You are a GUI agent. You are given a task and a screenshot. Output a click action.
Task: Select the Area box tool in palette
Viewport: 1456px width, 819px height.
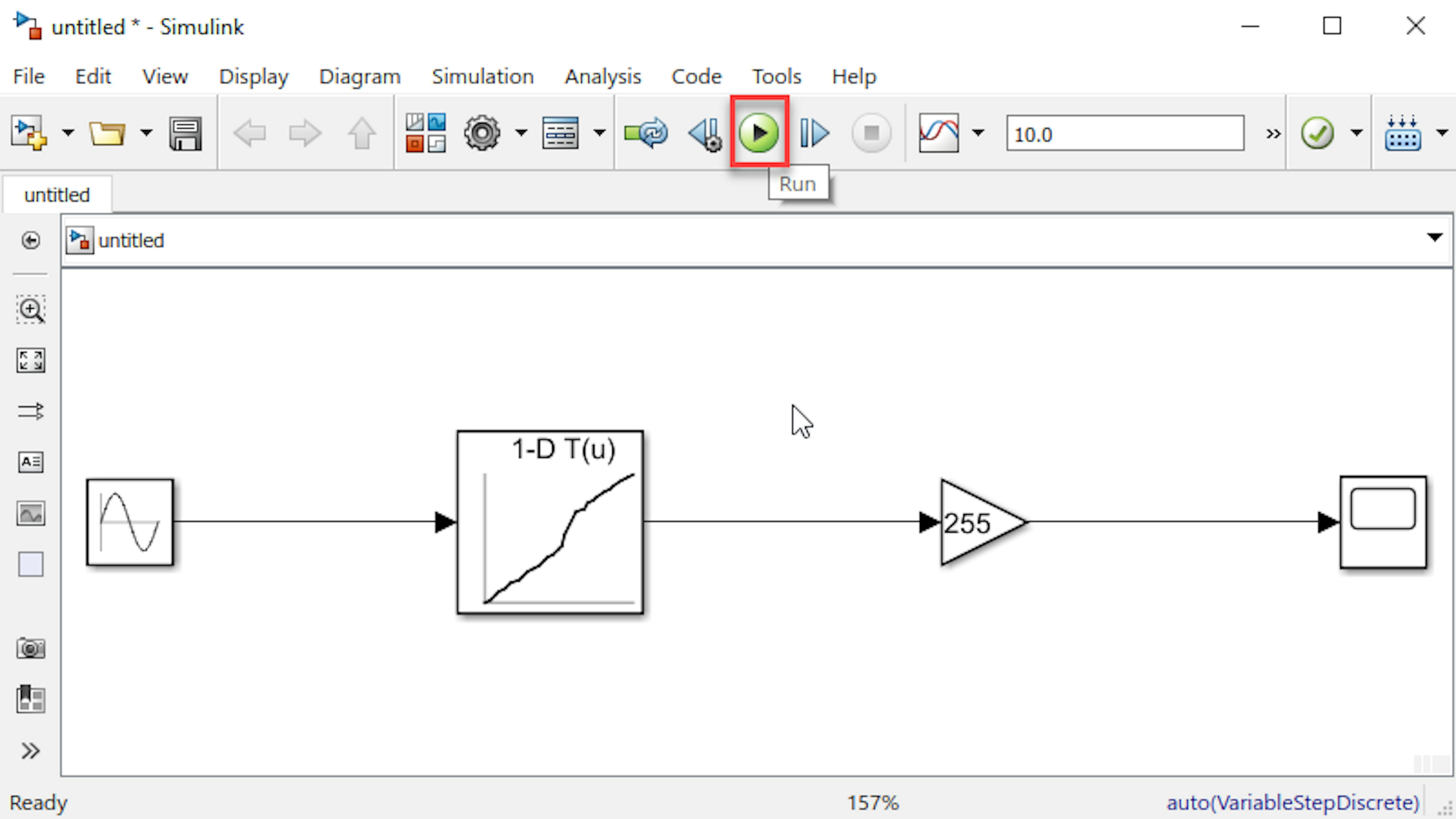[31, 564]
